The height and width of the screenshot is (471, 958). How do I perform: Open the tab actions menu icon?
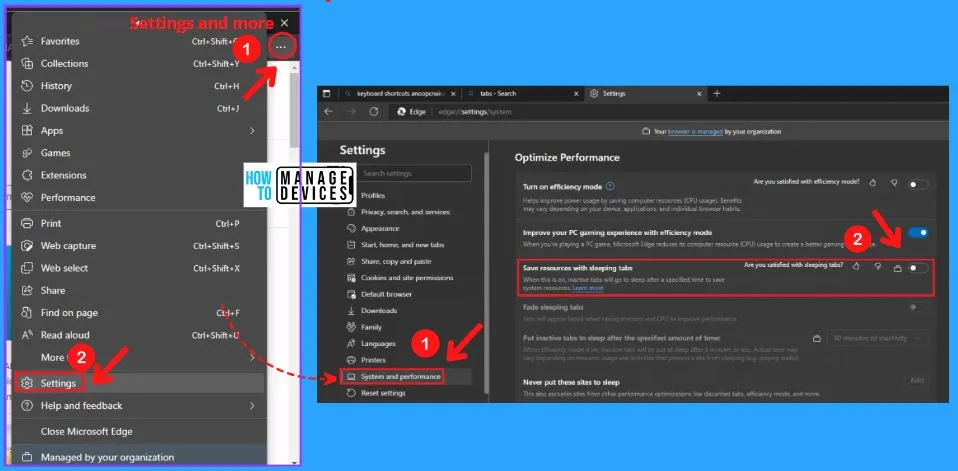tap(326, 93)
